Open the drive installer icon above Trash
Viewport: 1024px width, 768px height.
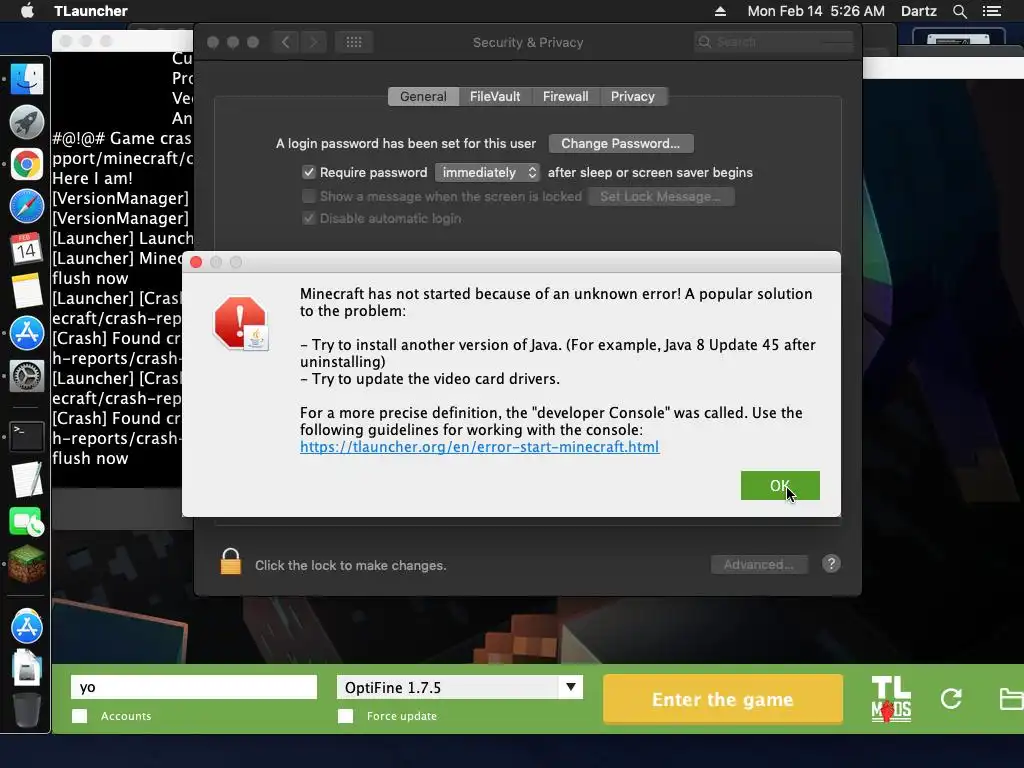[27, 668]
